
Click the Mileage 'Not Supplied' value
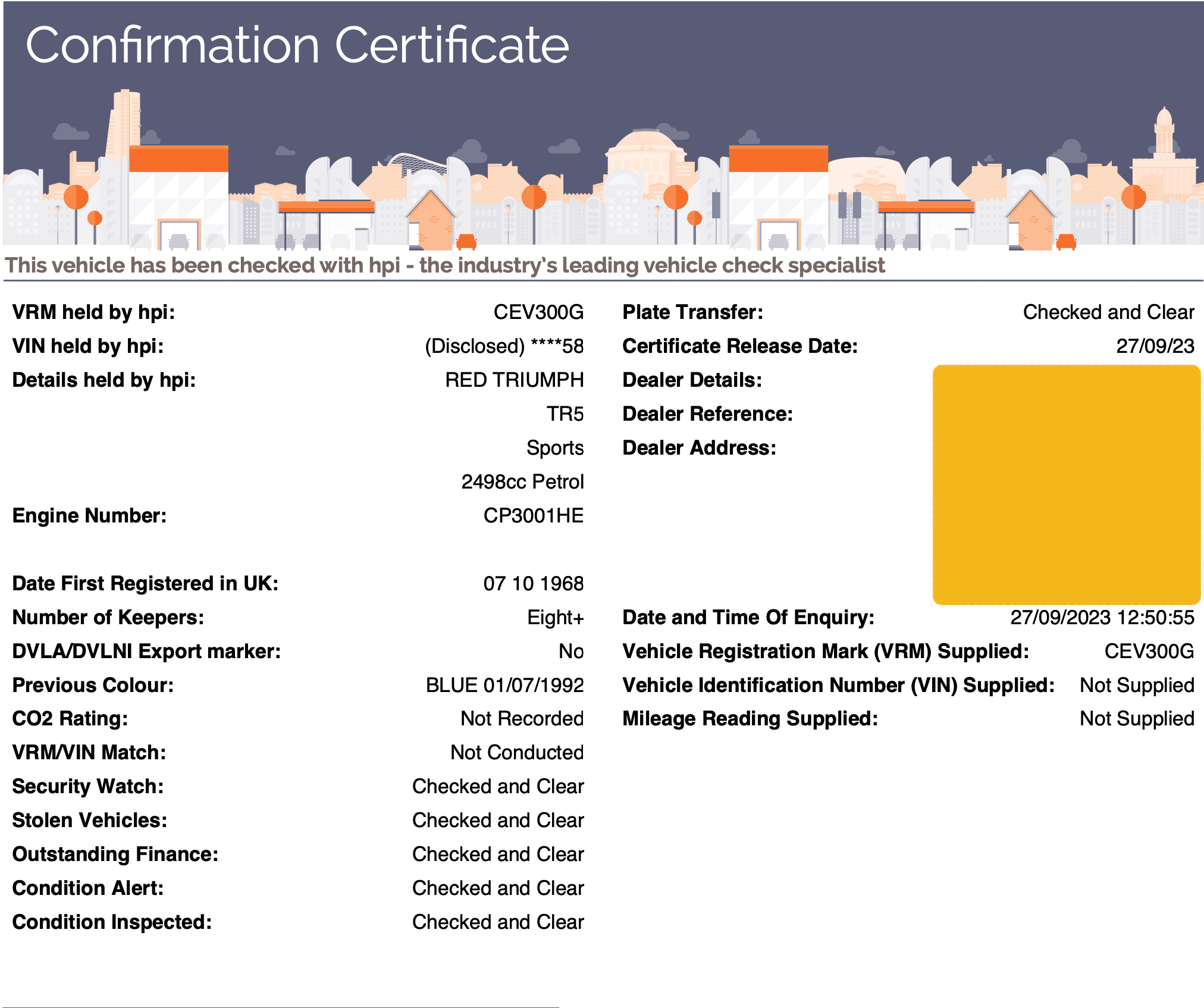[x=1137, y=718]
